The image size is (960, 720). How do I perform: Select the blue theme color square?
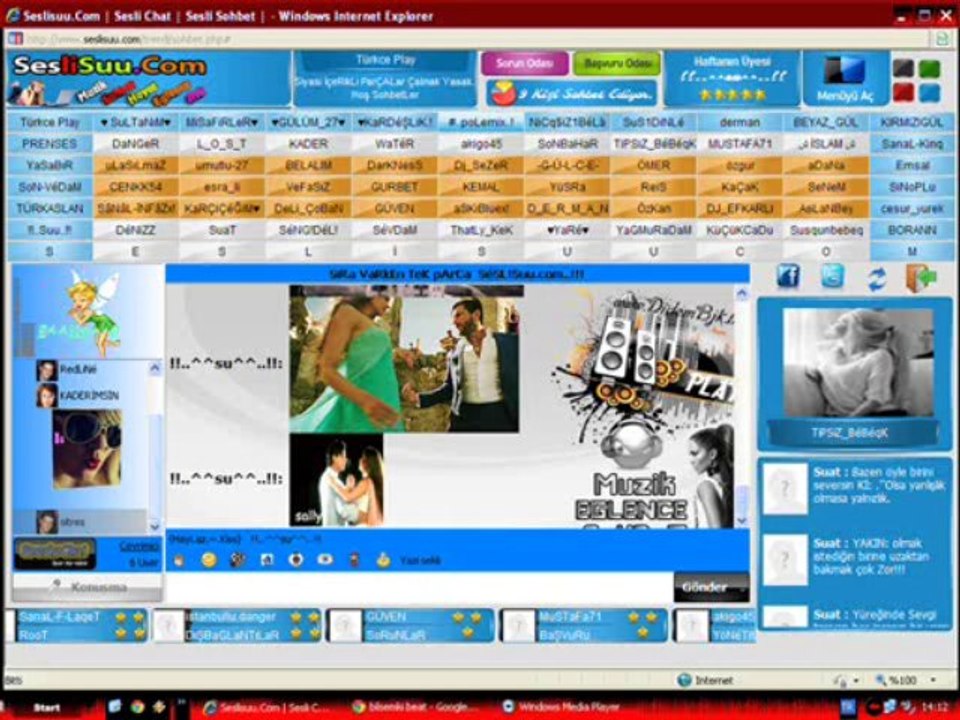[x=929, y=93]
